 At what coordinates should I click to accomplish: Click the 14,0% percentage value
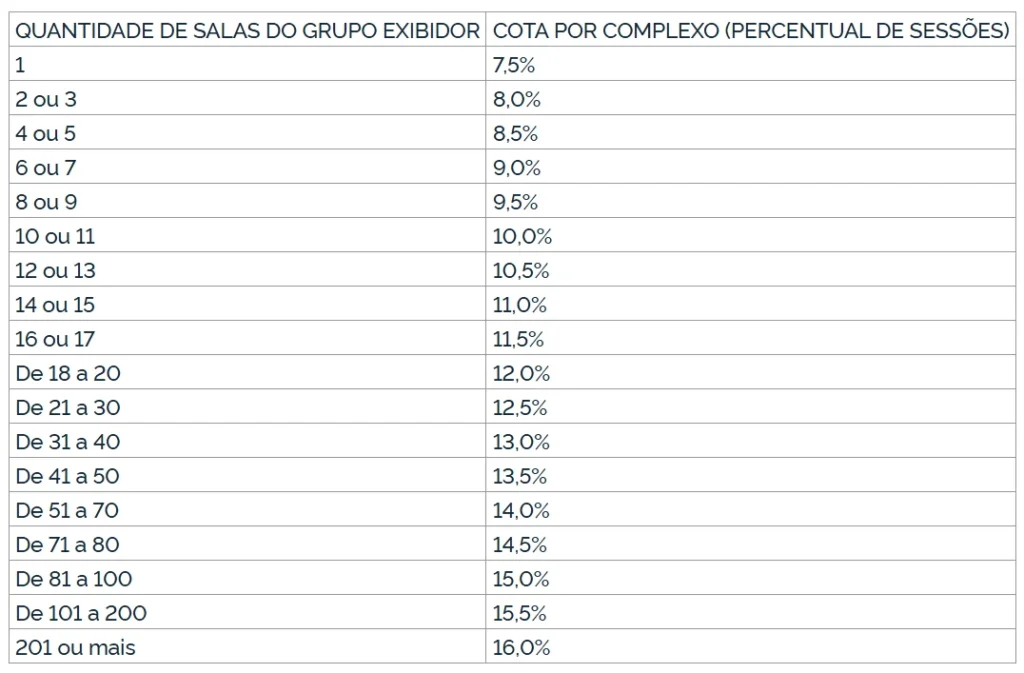(x=521, y=511)
